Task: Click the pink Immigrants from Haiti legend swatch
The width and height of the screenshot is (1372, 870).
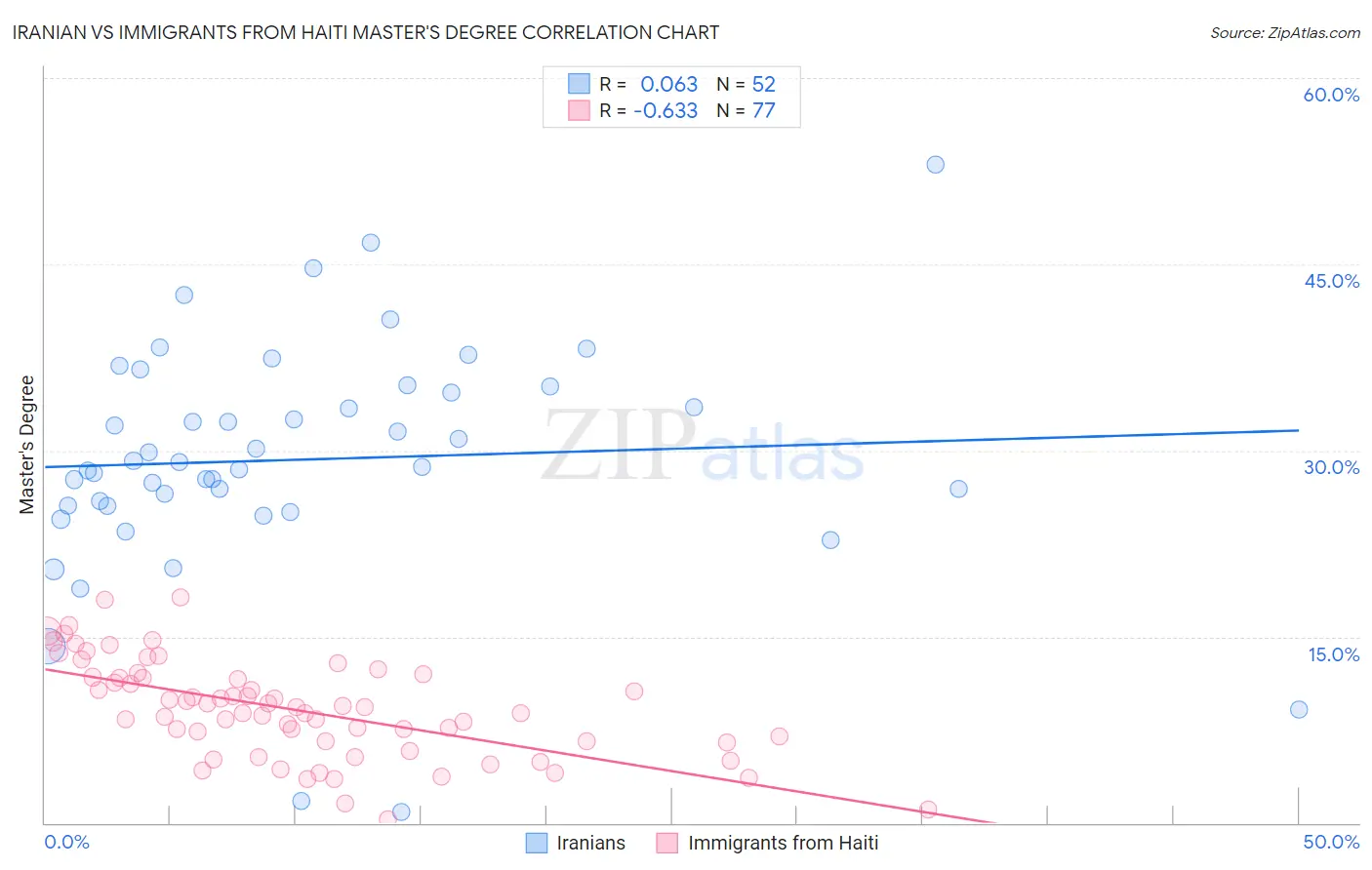Action: (667, 843)
